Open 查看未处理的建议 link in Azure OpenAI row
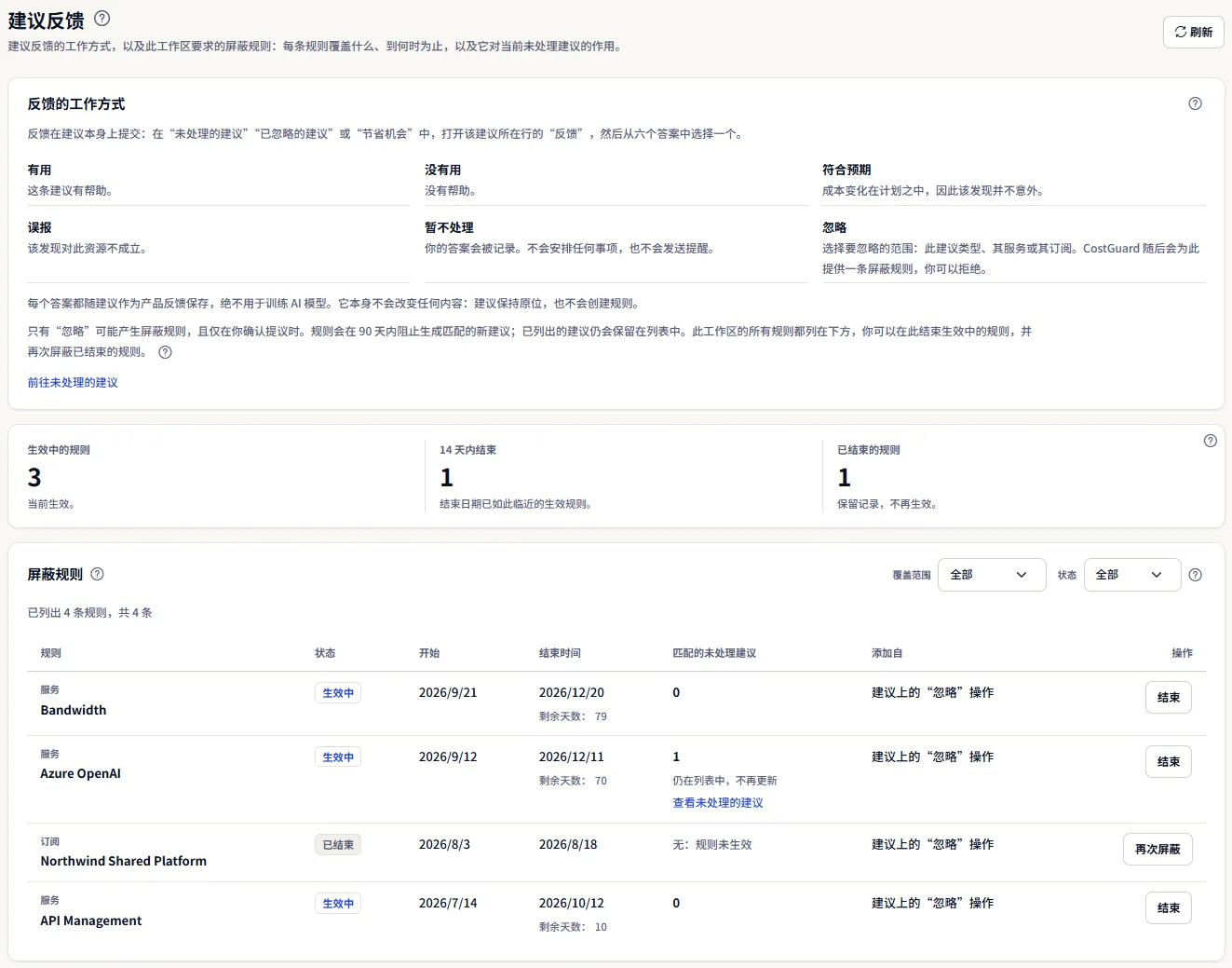 coord(718,803)
